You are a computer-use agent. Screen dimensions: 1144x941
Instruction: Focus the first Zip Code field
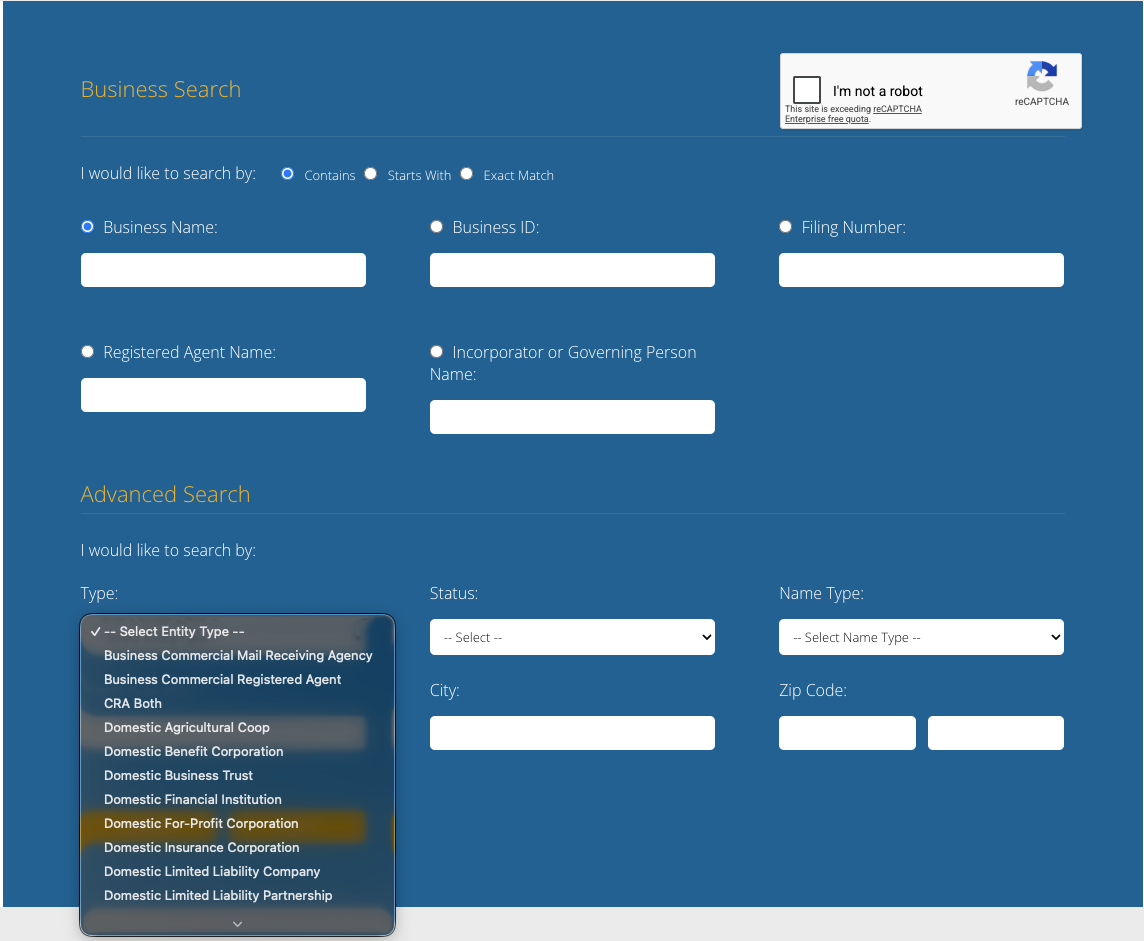click(x=847, y=733)
